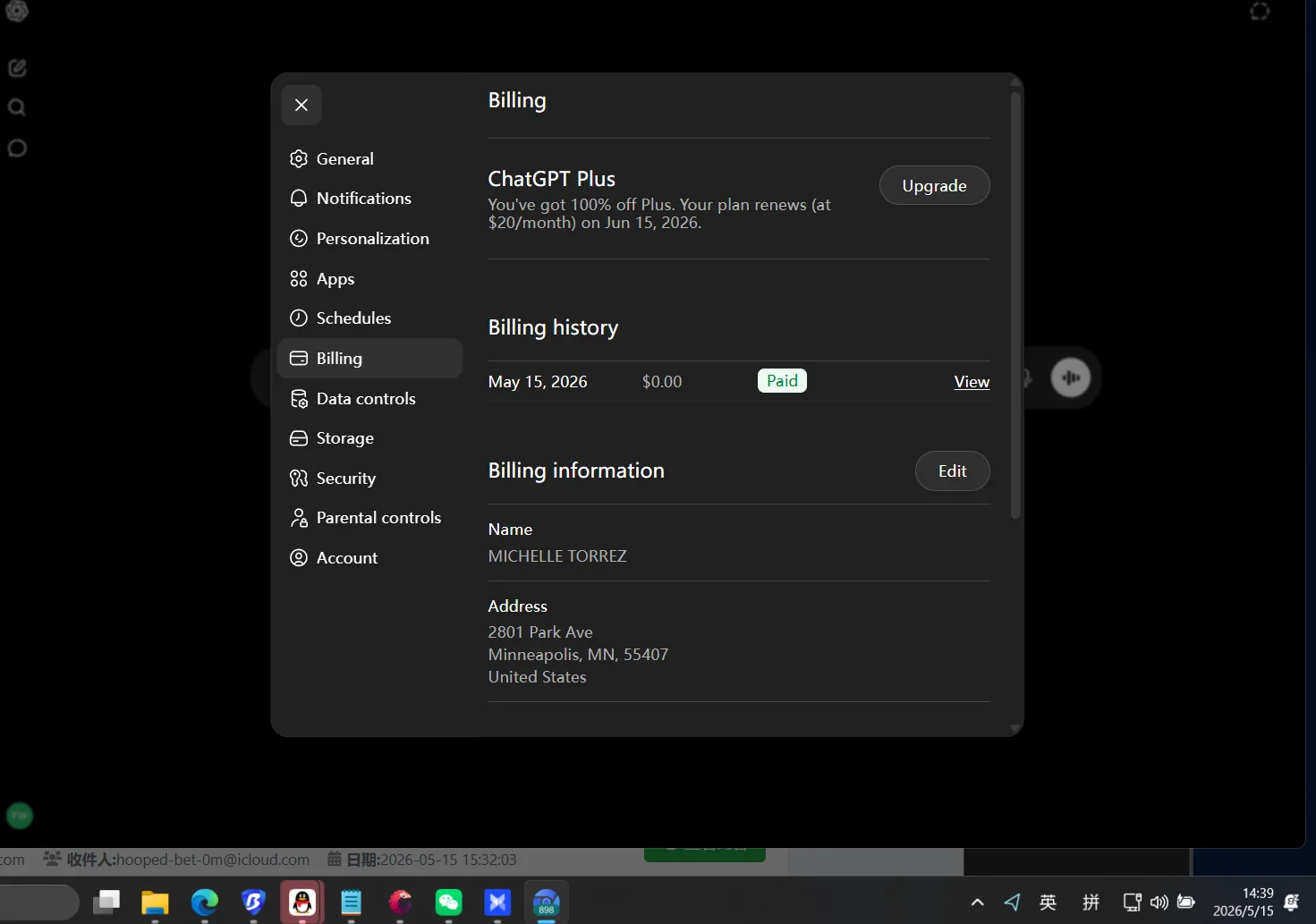The width and height of the screenshot is (1316, 924).
Task: Open the Schedules settings section
Action: 370,318
